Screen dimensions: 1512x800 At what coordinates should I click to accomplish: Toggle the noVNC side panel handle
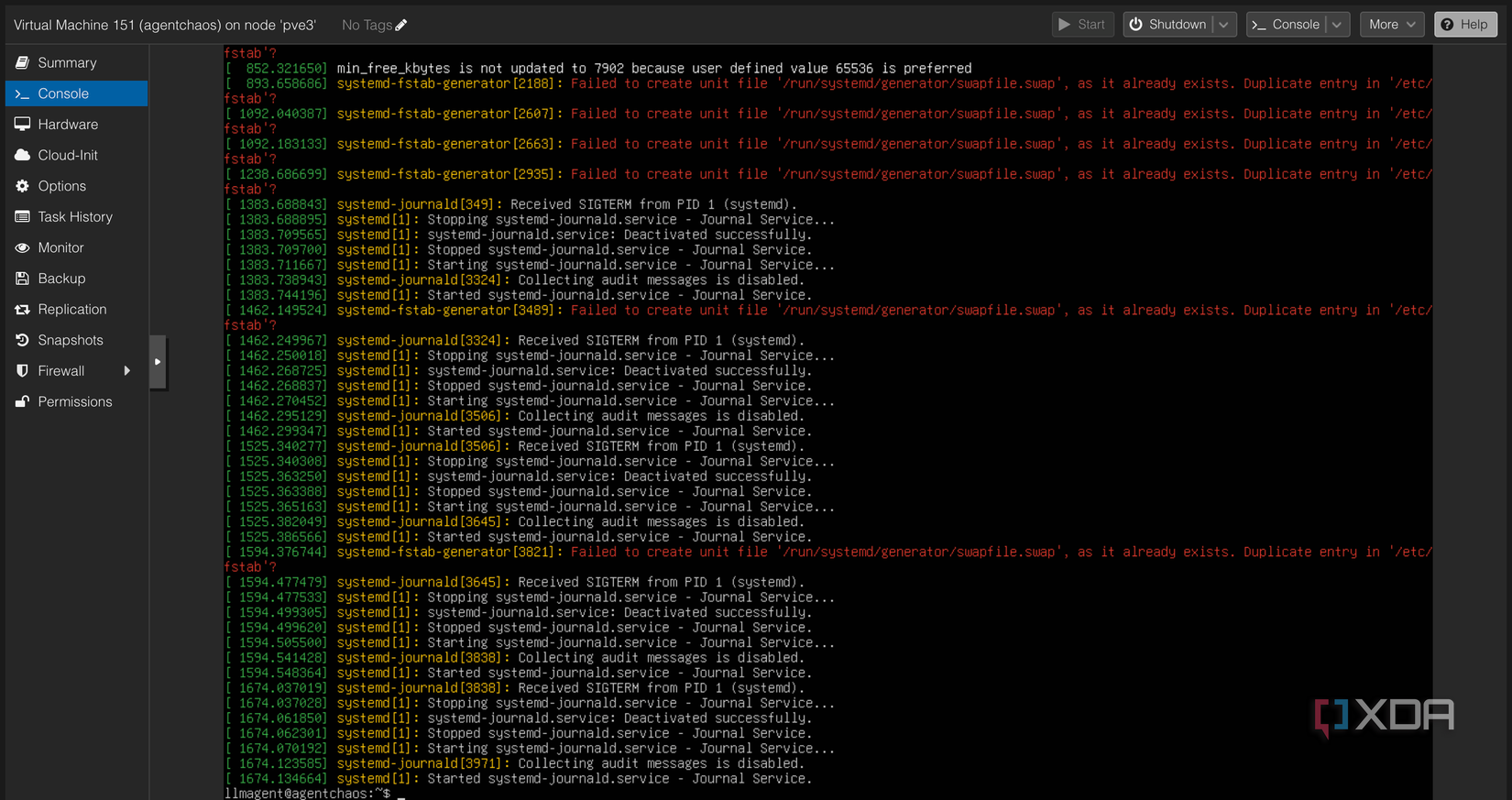coord(158,362)
